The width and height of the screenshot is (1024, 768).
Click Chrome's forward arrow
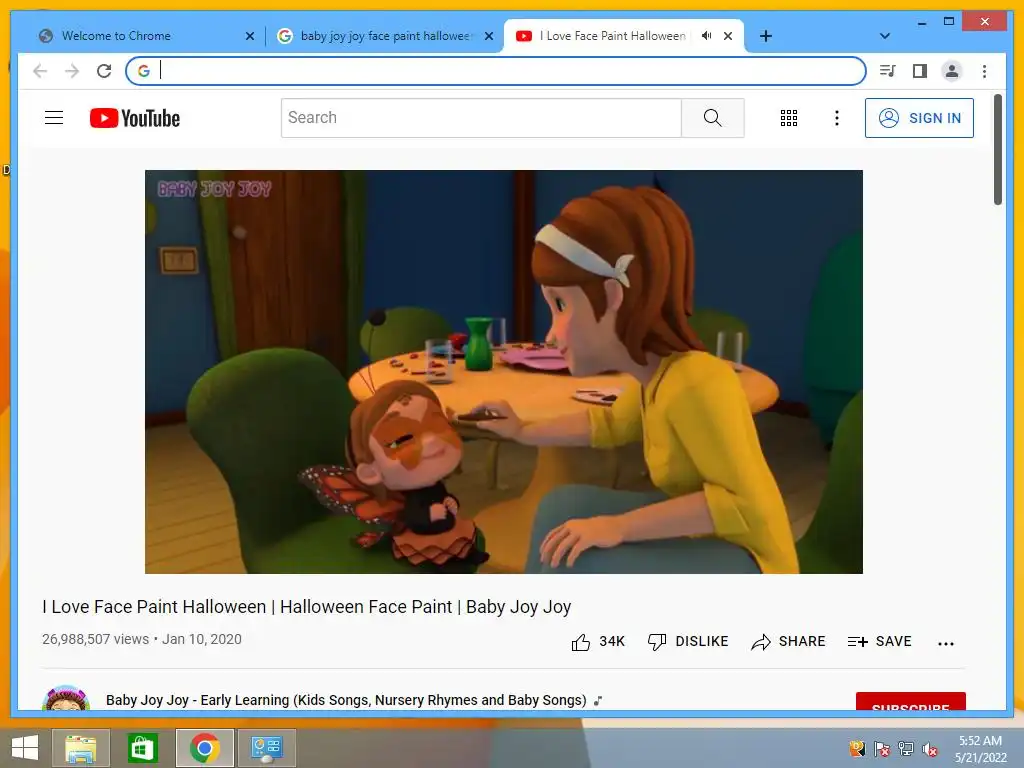pos(72,71)
